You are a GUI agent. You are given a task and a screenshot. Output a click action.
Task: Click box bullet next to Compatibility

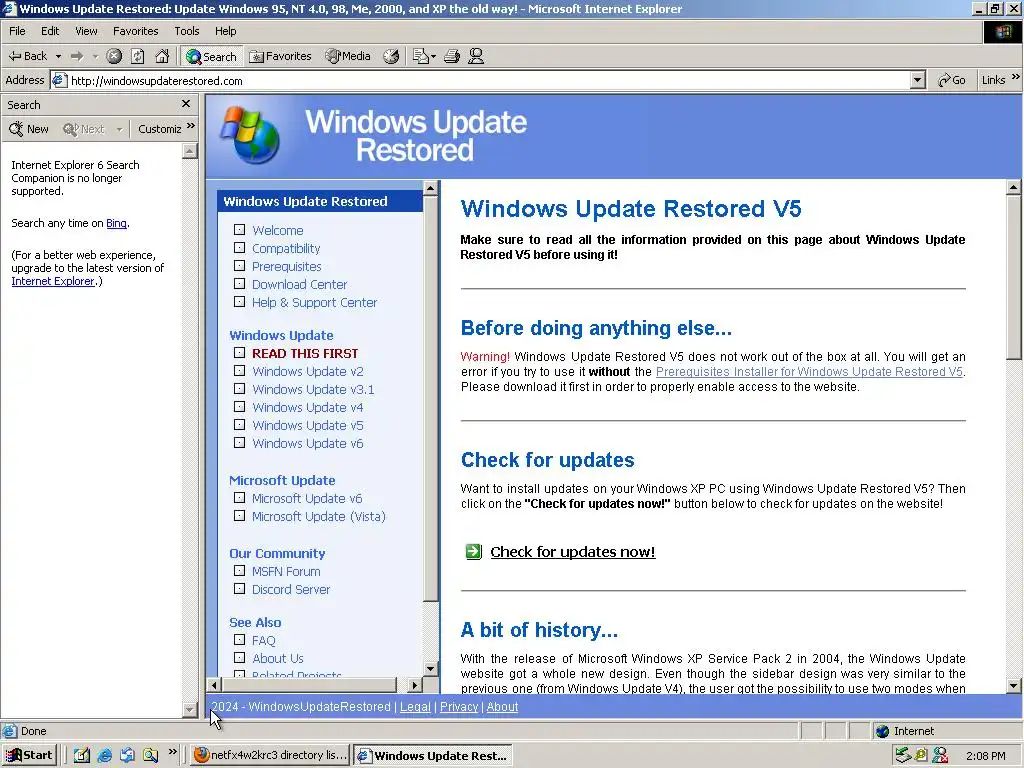tap(240, 248)
